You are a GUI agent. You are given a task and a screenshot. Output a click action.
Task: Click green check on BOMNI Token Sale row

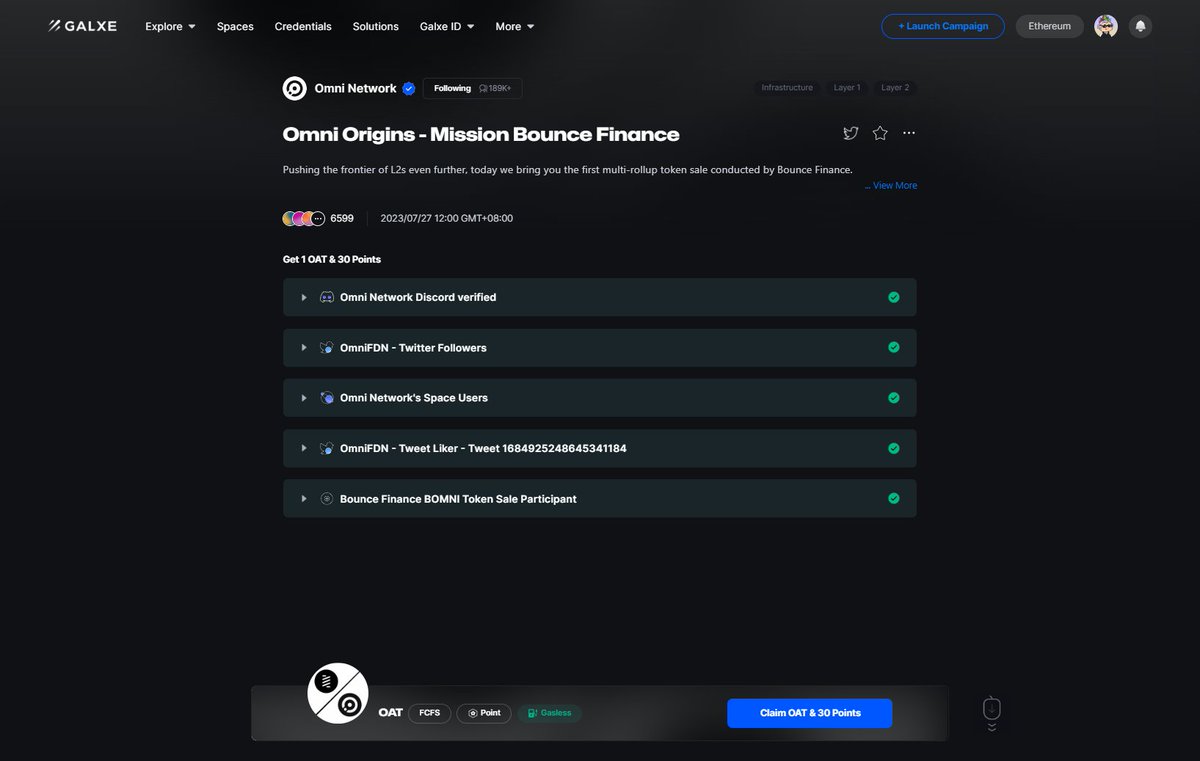tap(894, 498)
